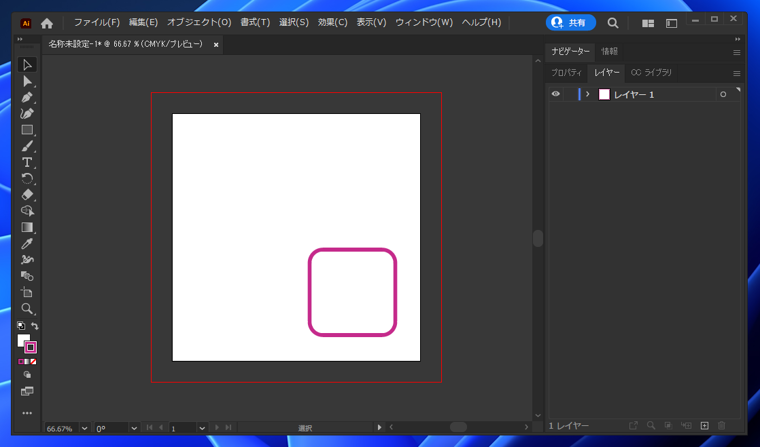Open artboard number dropdown
This screenshot has width=760, height=447.
coord(202,429)
